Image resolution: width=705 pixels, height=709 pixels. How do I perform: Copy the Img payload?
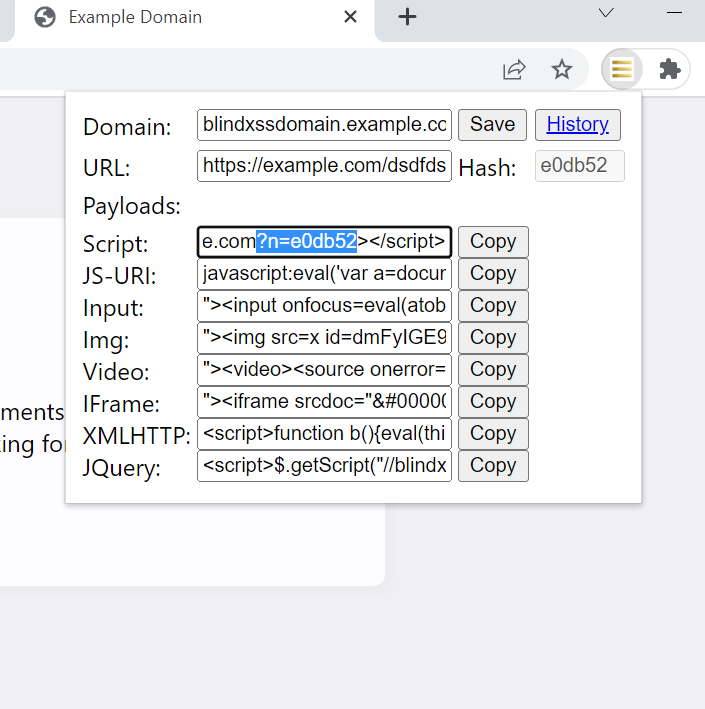tap(493, 338)
